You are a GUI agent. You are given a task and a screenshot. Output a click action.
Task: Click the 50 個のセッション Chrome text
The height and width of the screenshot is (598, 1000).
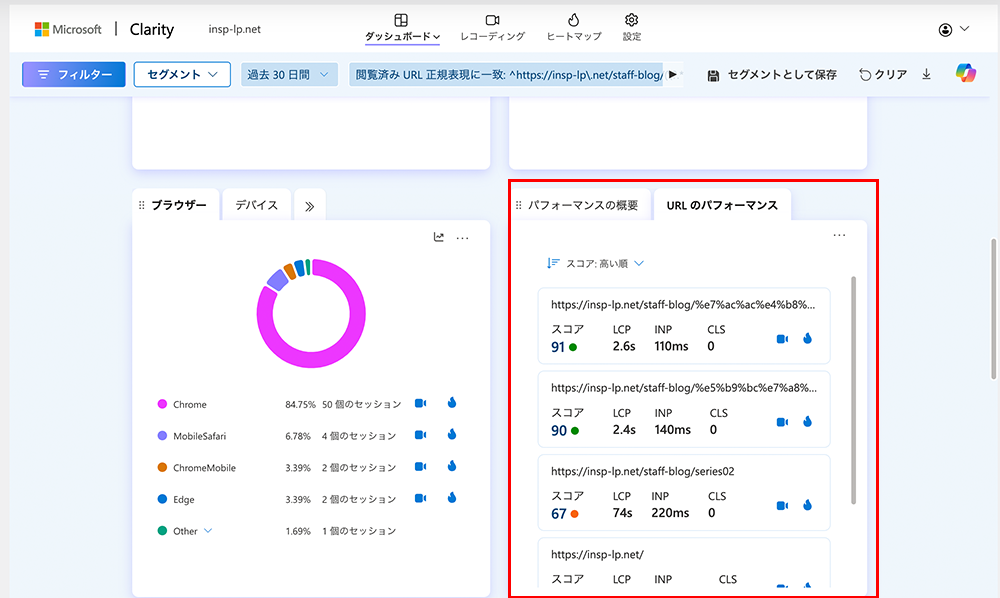click(362, 404)
